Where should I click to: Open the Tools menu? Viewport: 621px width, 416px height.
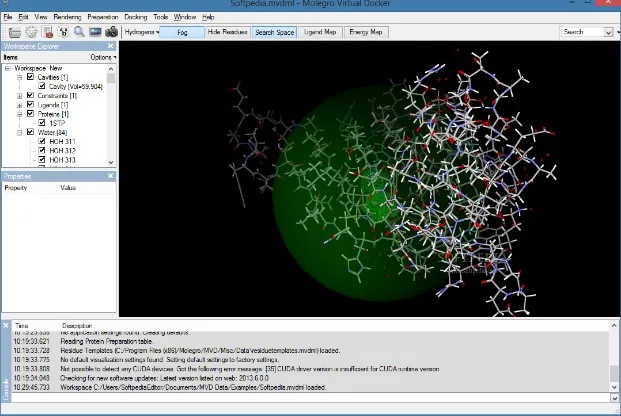pos(161,17)
